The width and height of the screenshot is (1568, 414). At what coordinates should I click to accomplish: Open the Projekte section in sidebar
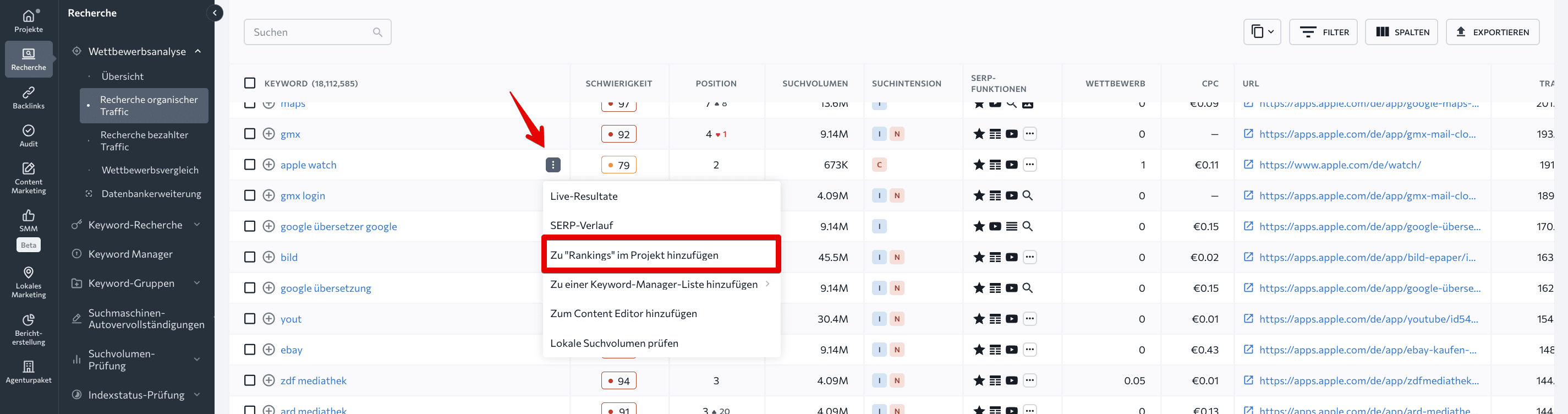[29, 21]
